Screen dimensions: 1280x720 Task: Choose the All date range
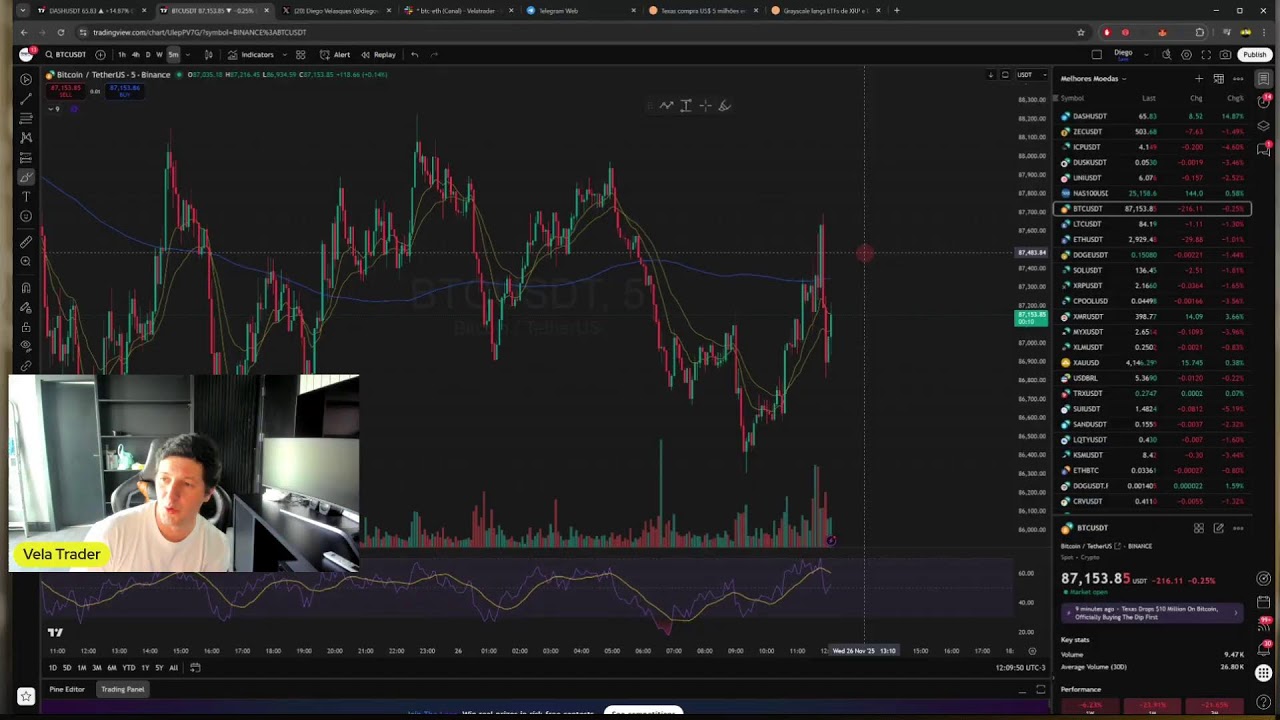coord(173,668)
